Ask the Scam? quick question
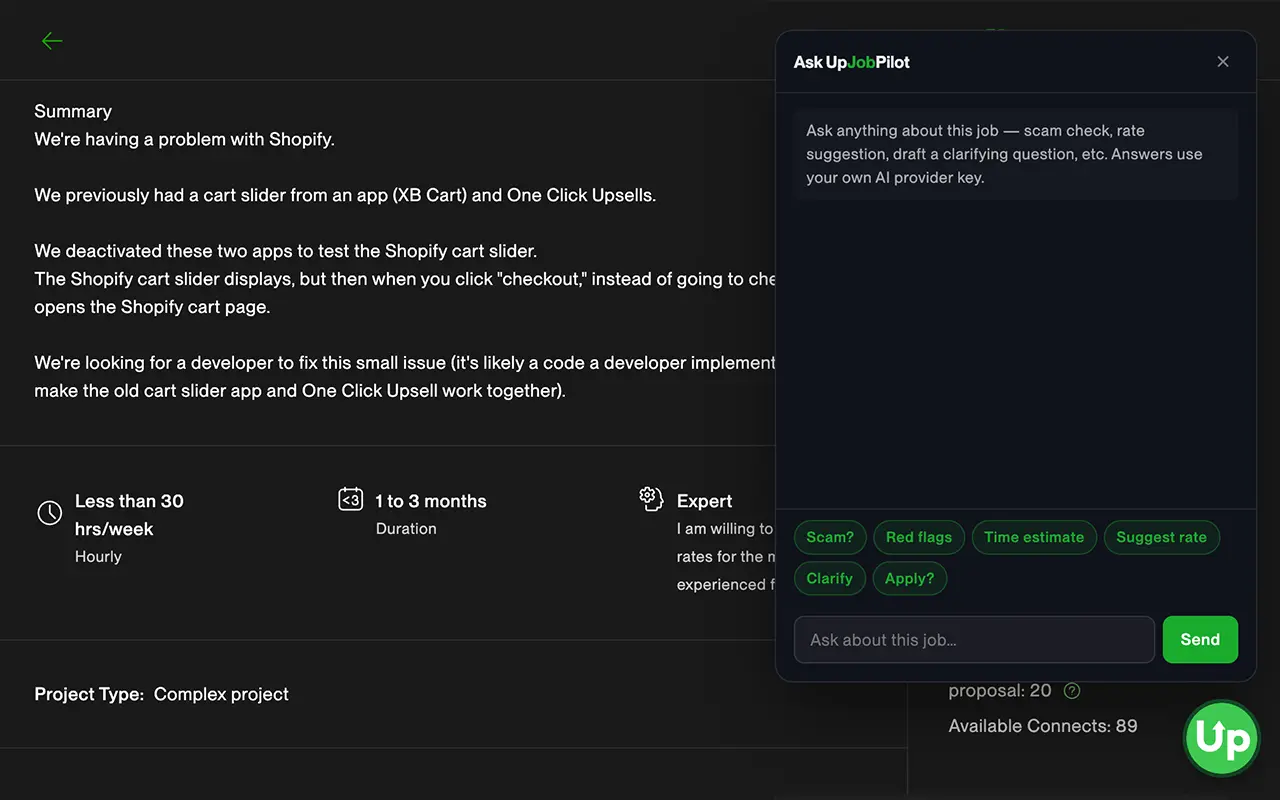This screenshot has height=800, width=1280. click(x=830, y=537)
